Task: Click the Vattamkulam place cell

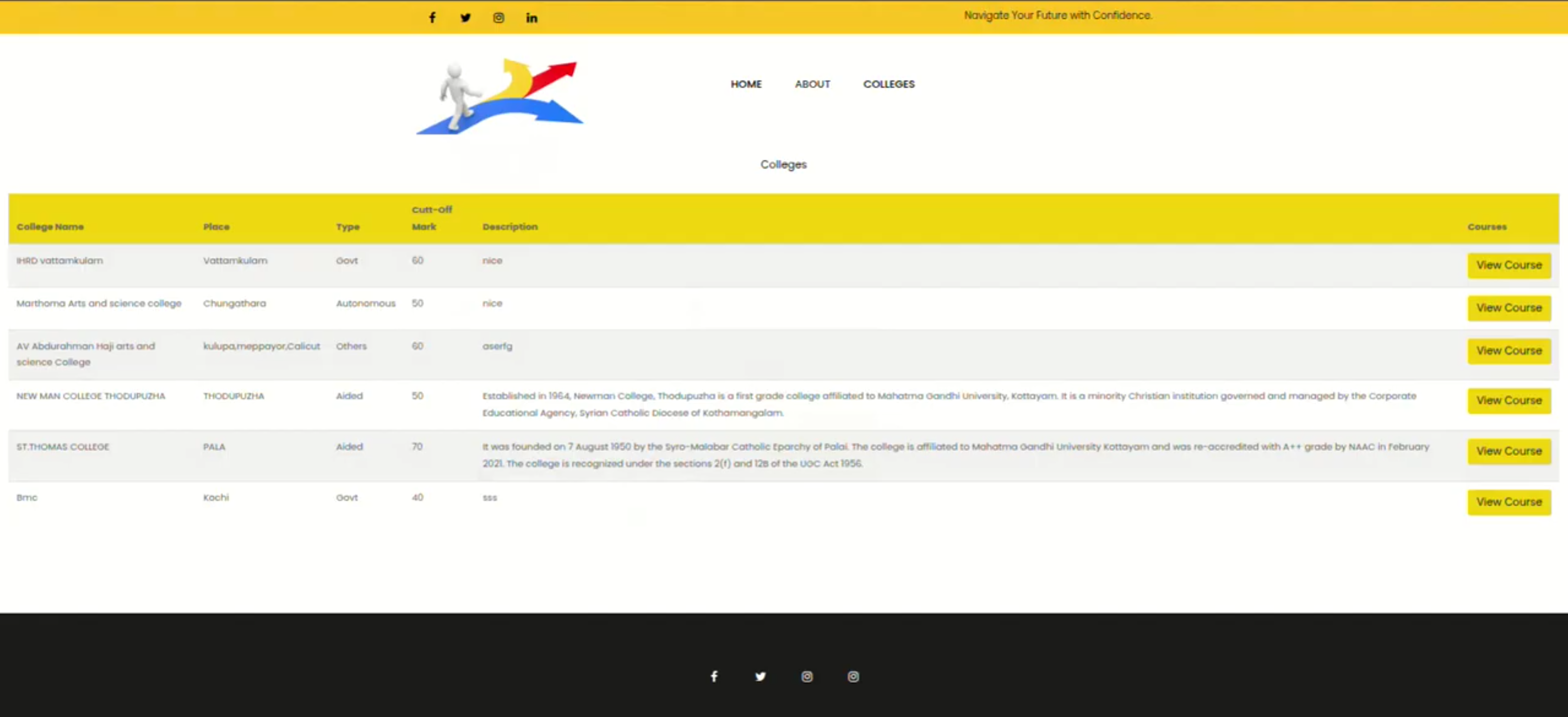Action: [235, 261]
